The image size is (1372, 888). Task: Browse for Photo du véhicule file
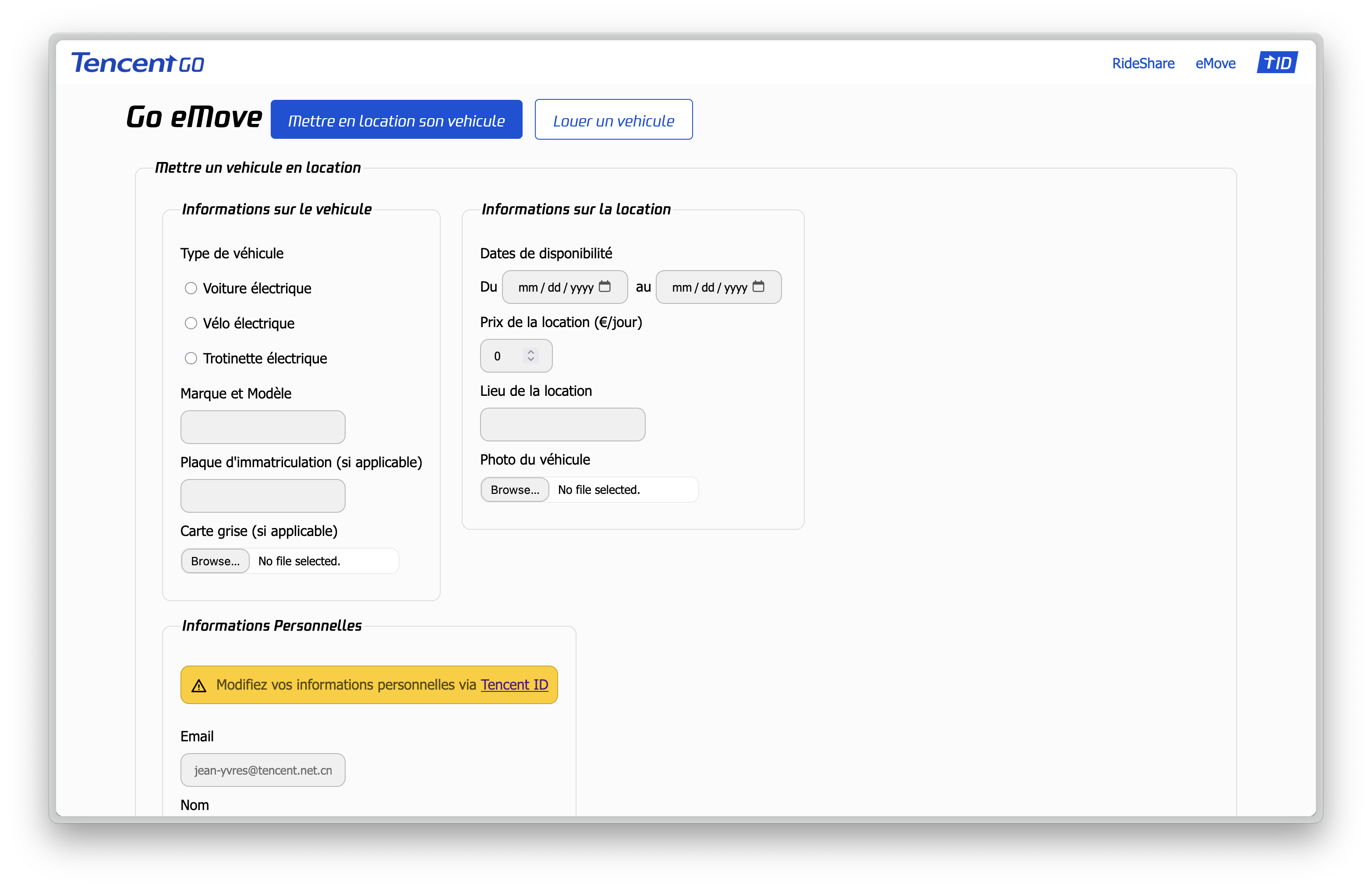coord(515,490)
